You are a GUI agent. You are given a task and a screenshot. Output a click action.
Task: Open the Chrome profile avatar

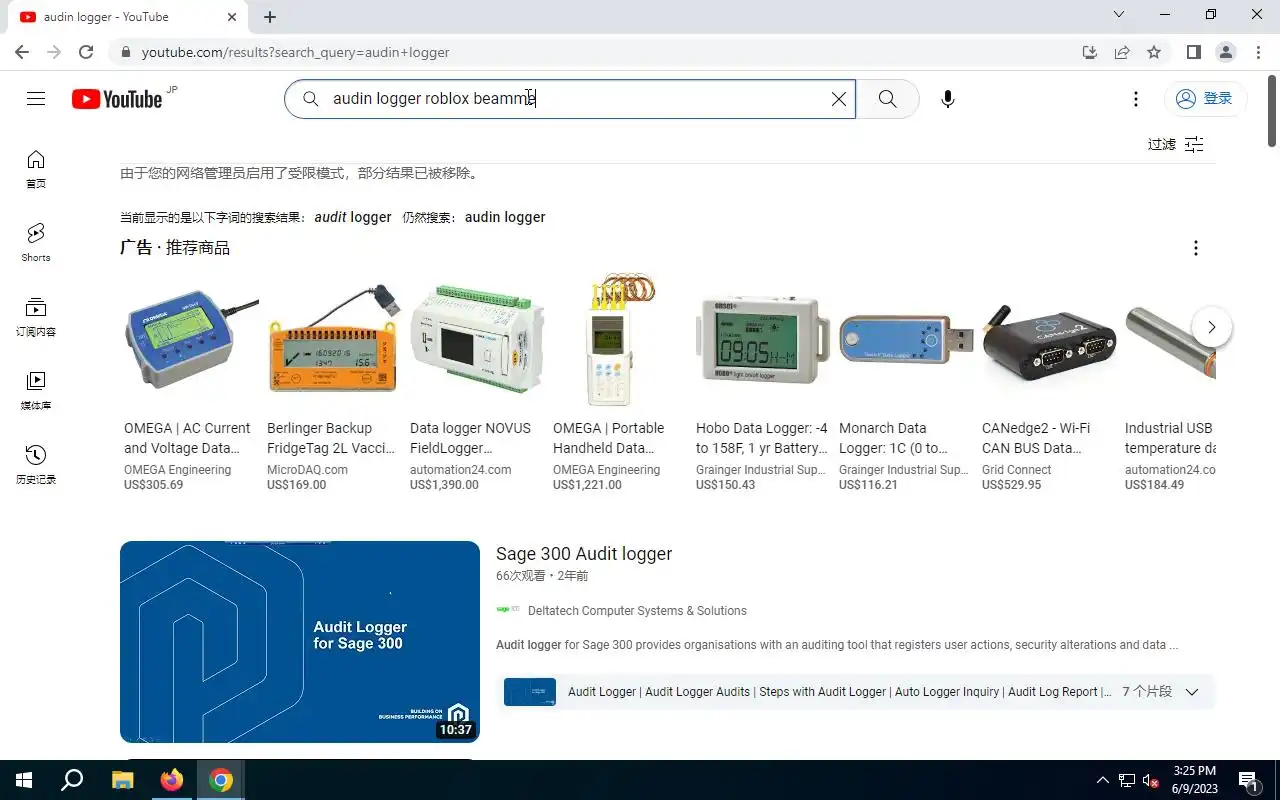[x=1226, y=52]
